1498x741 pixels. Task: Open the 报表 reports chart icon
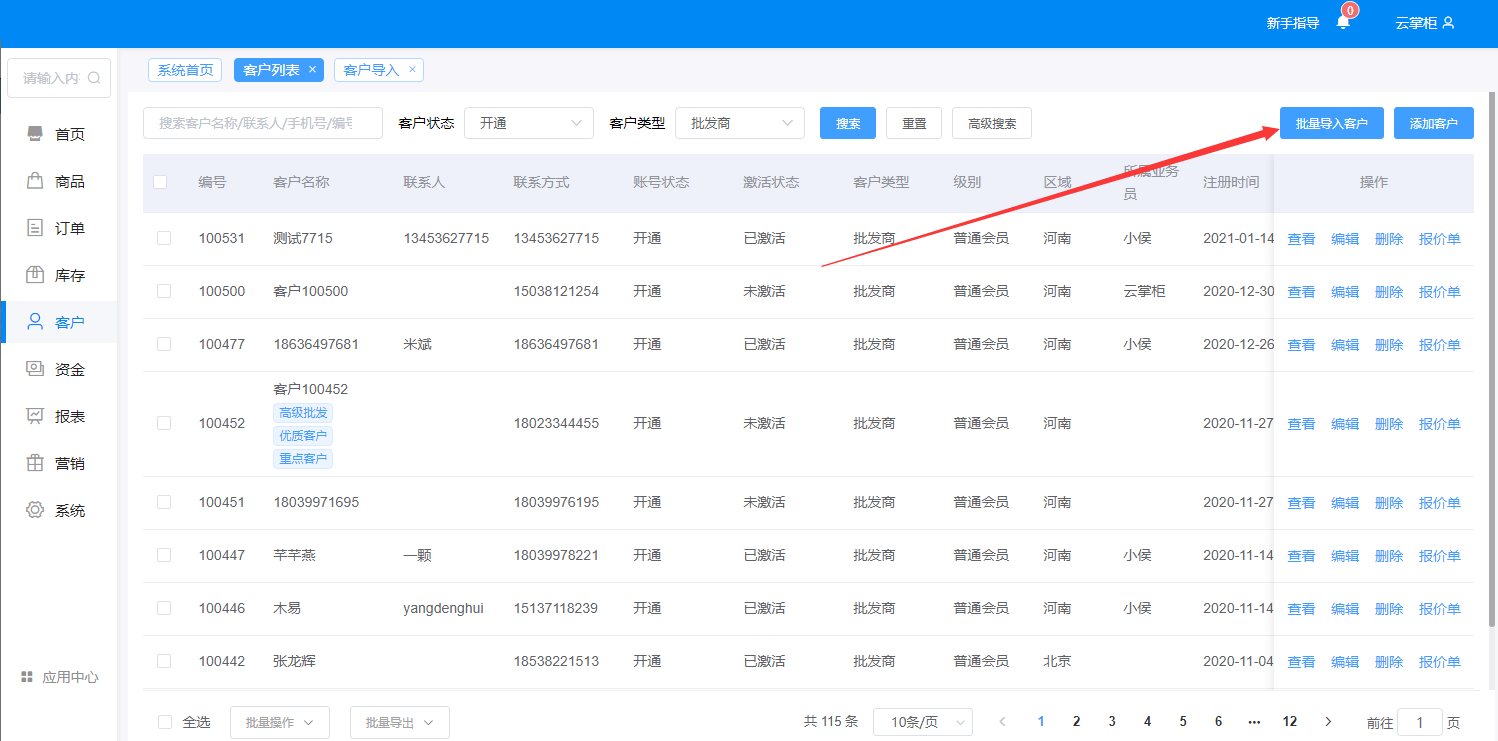click(x=35, y=416)
